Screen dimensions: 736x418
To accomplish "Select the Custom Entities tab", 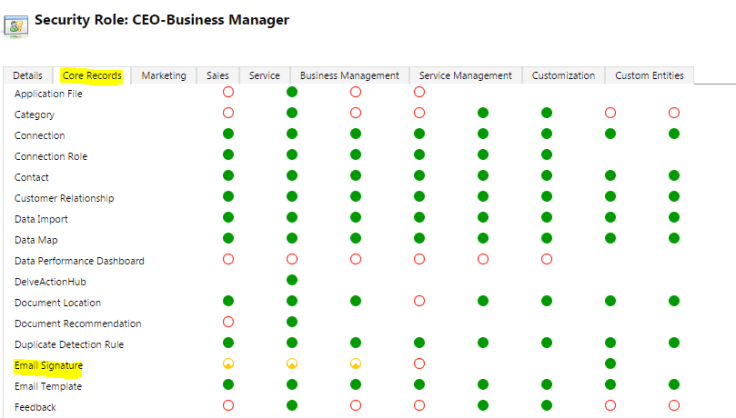I will click(x=649, y=76).
